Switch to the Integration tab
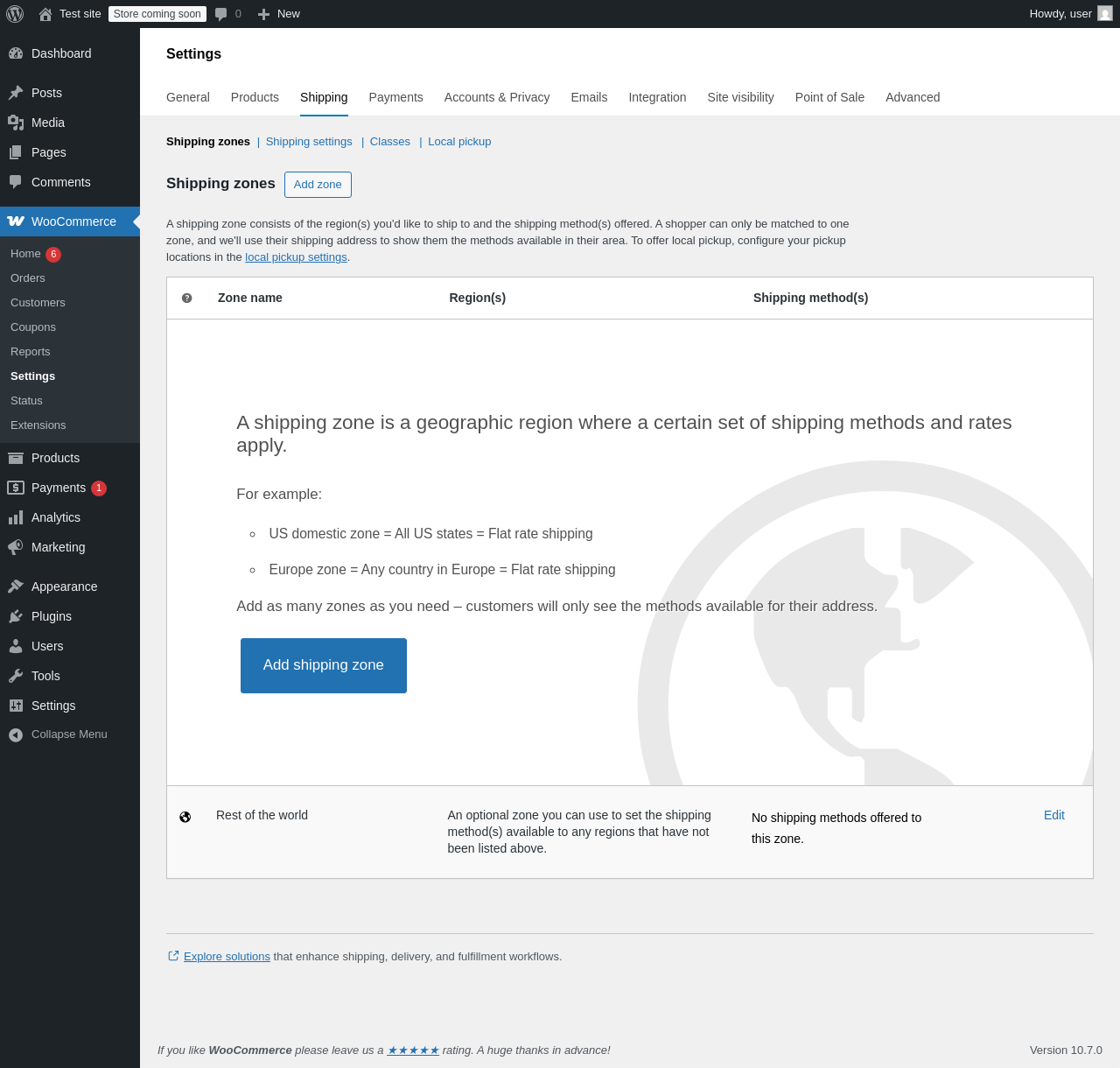Screen dimensions: 1120x1068 coord(657,97)
